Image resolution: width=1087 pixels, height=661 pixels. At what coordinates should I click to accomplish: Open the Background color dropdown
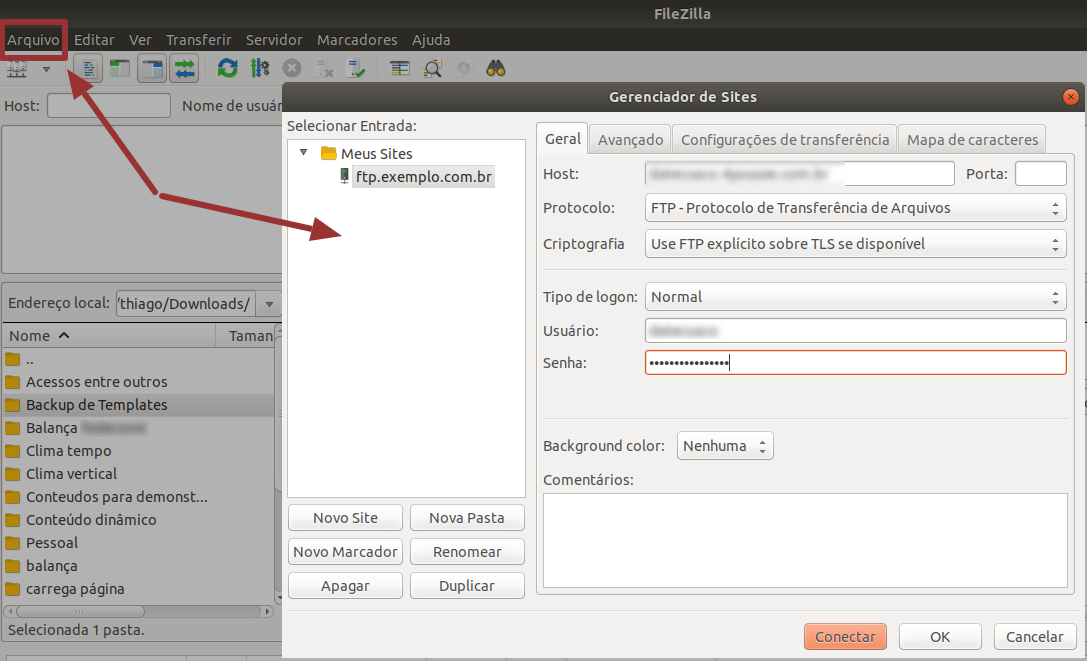click(x=724, y=446)
